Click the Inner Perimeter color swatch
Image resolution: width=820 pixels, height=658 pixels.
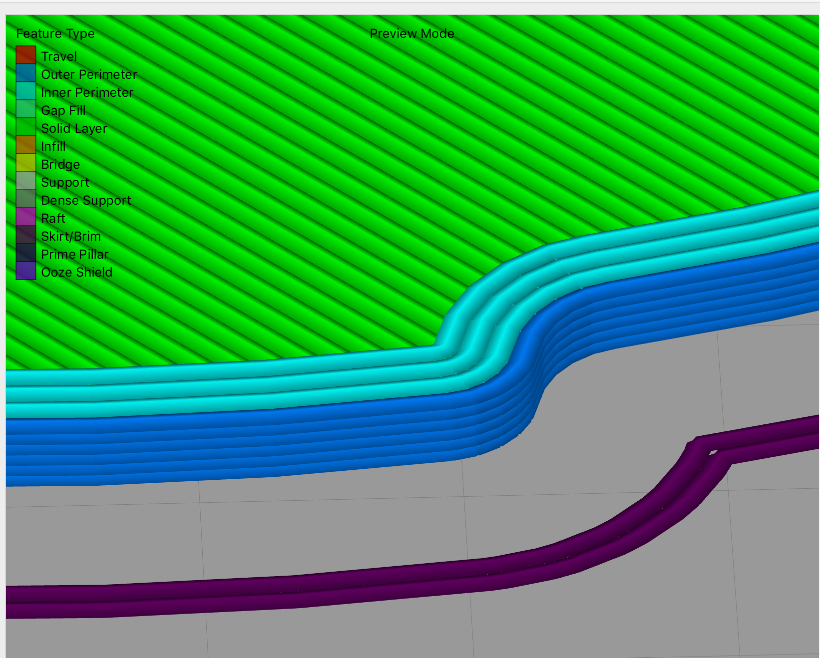click(x=26, y=91)
